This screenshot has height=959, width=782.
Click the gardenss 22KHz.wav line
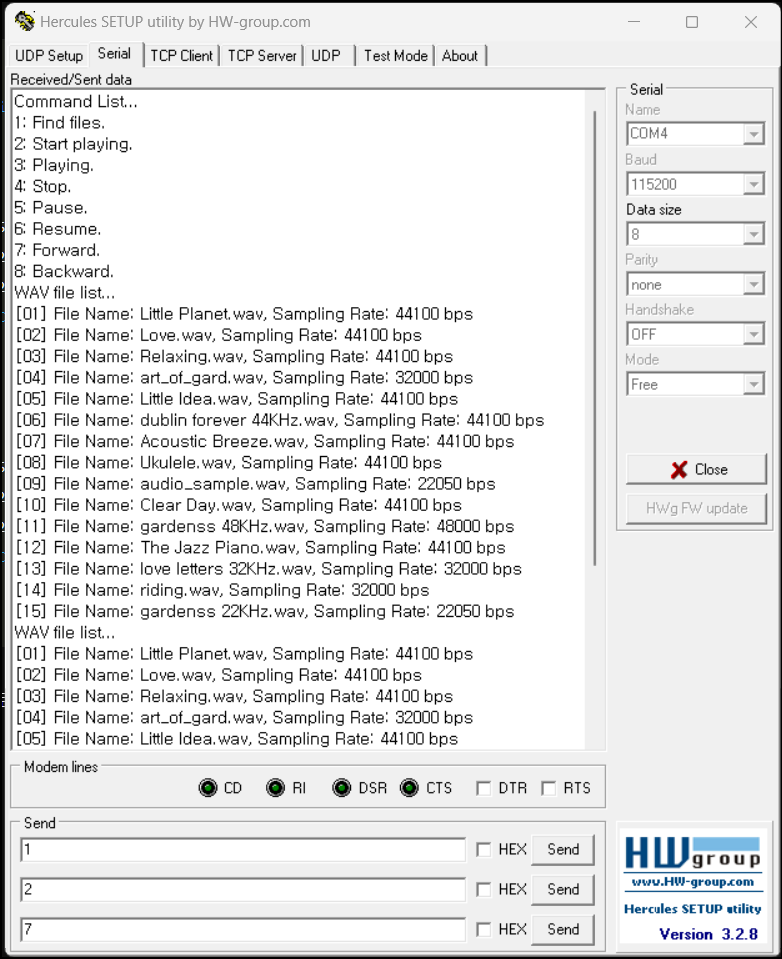pyautogui.click(x=265, y=612)
